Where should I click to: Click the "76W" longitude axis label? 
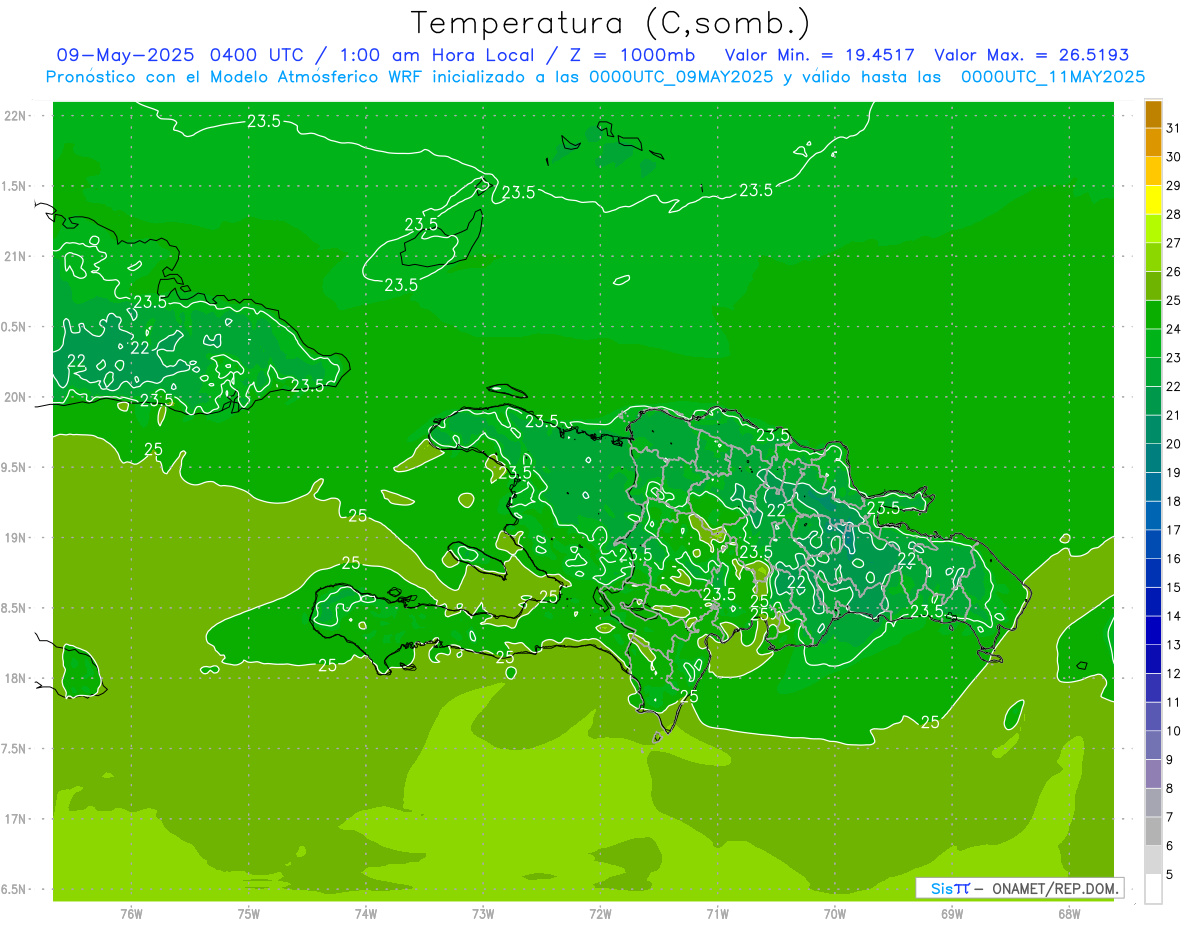[x=132, y=914]
